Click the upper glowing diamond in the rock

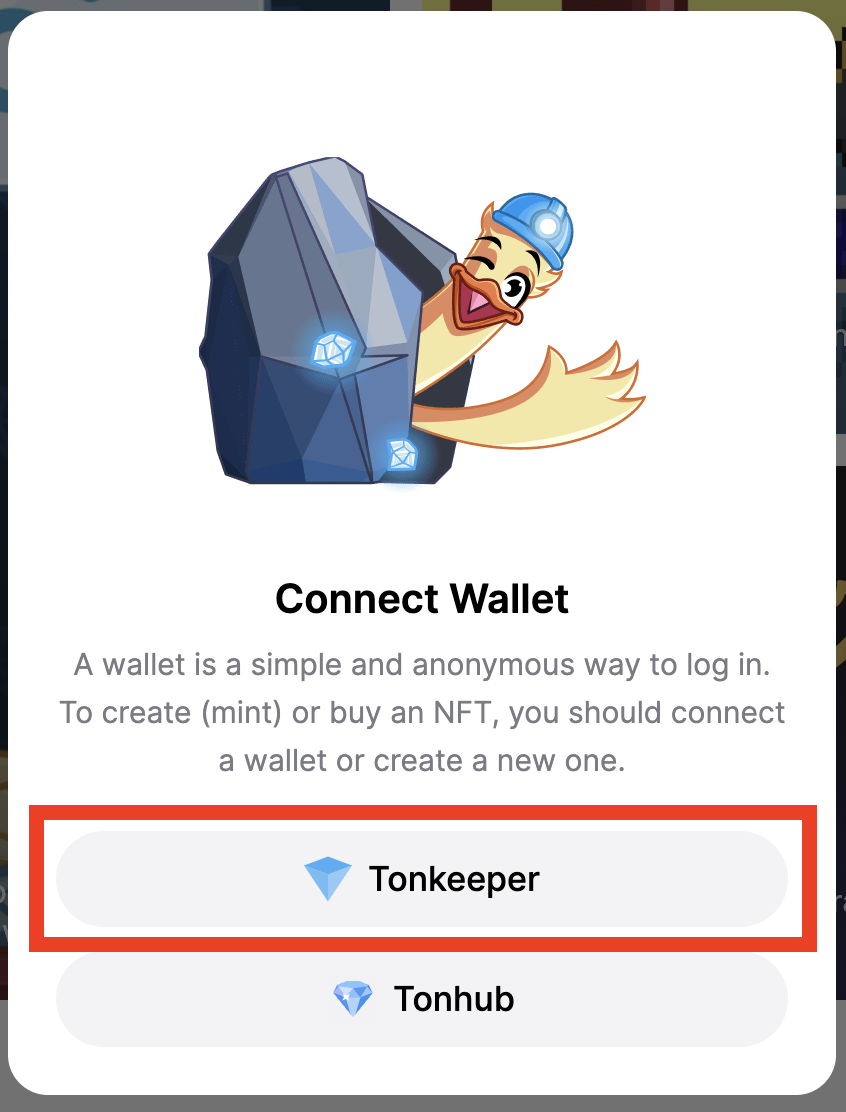click(332, 349)
